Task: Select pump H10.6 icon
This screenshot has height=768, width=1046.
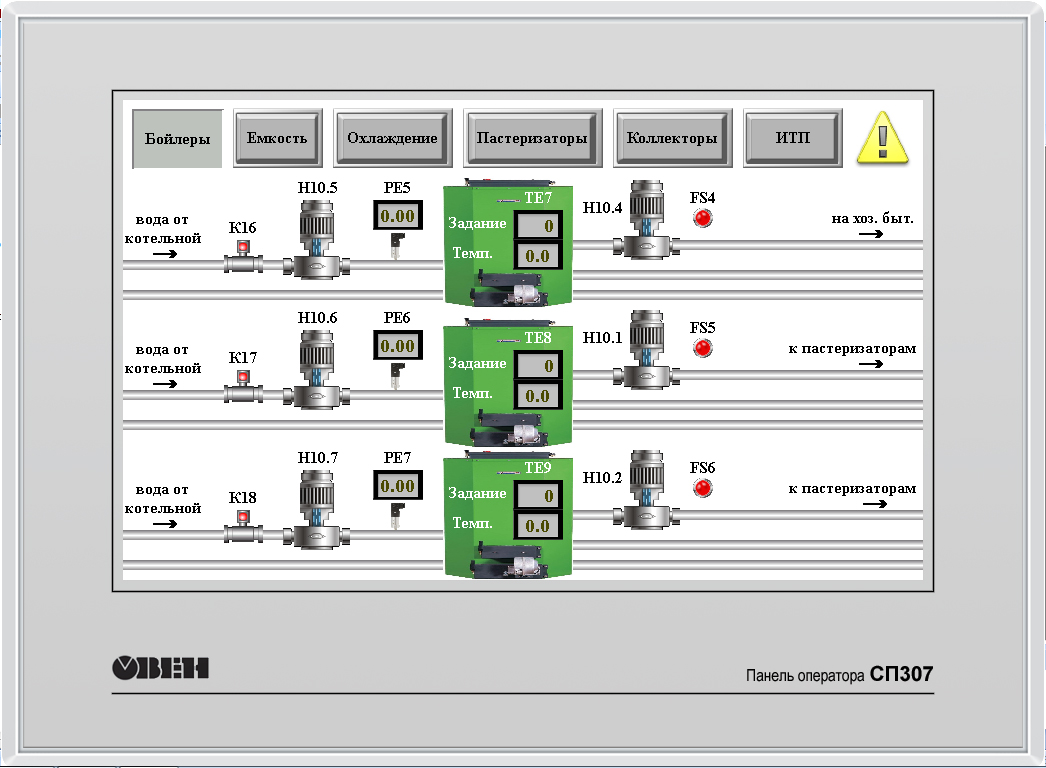Action: 317,370
